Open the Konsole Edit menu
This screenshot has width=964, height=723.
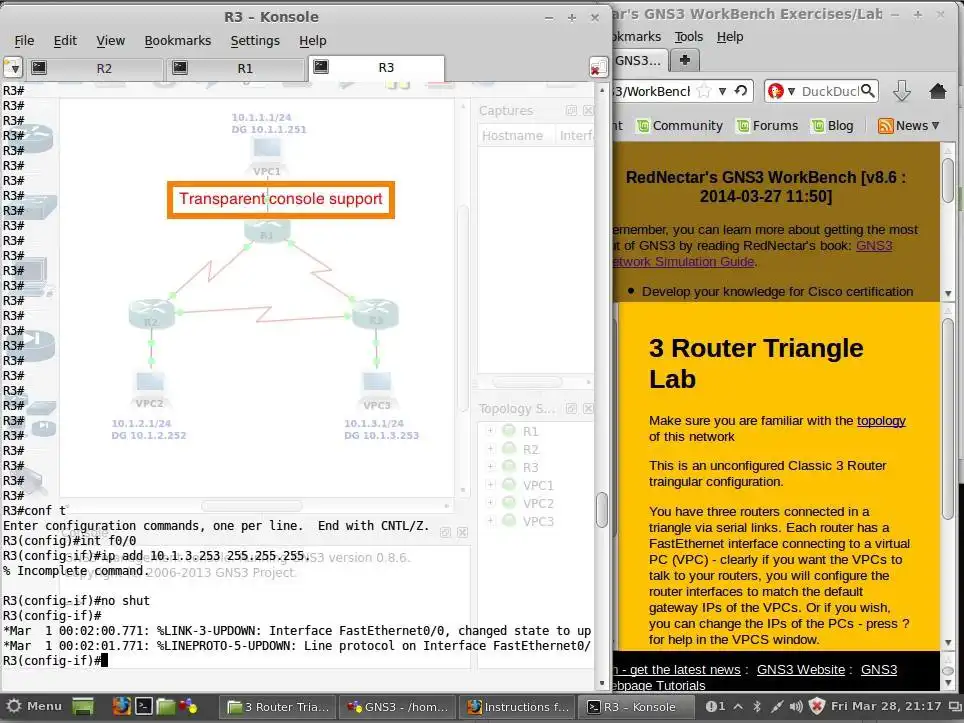pos(65,41)
